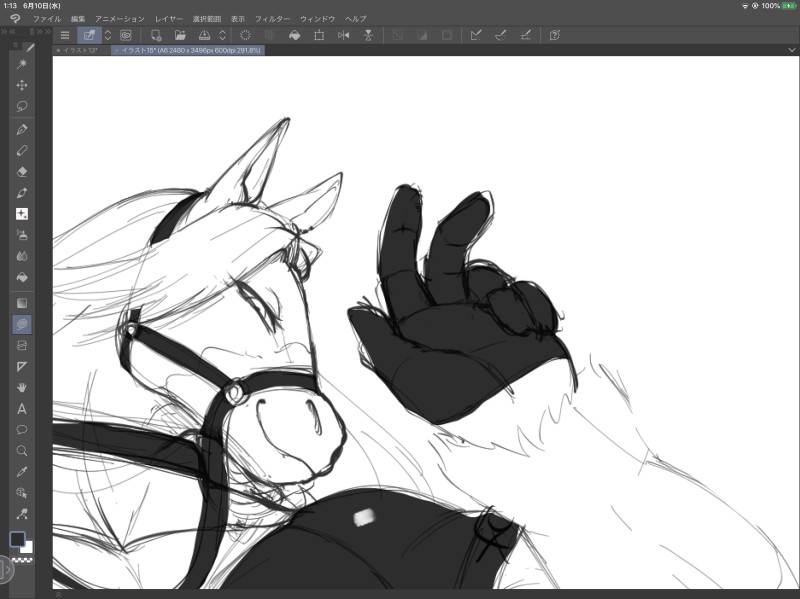The image size is (800, 599).
Task: Open the hamburger menu in command bar
Action: 65,35
